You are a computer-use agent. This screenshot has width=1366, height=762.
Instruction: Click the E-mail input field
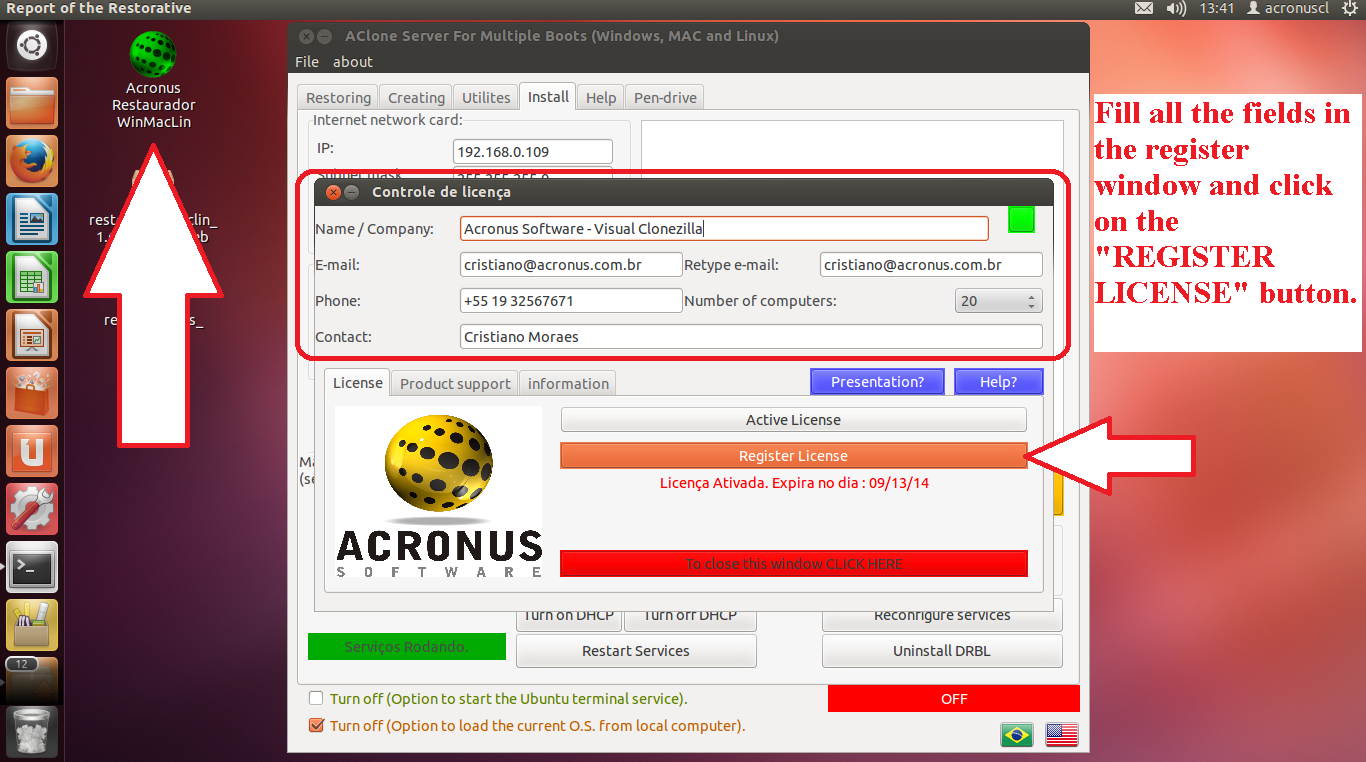[571, 265]
